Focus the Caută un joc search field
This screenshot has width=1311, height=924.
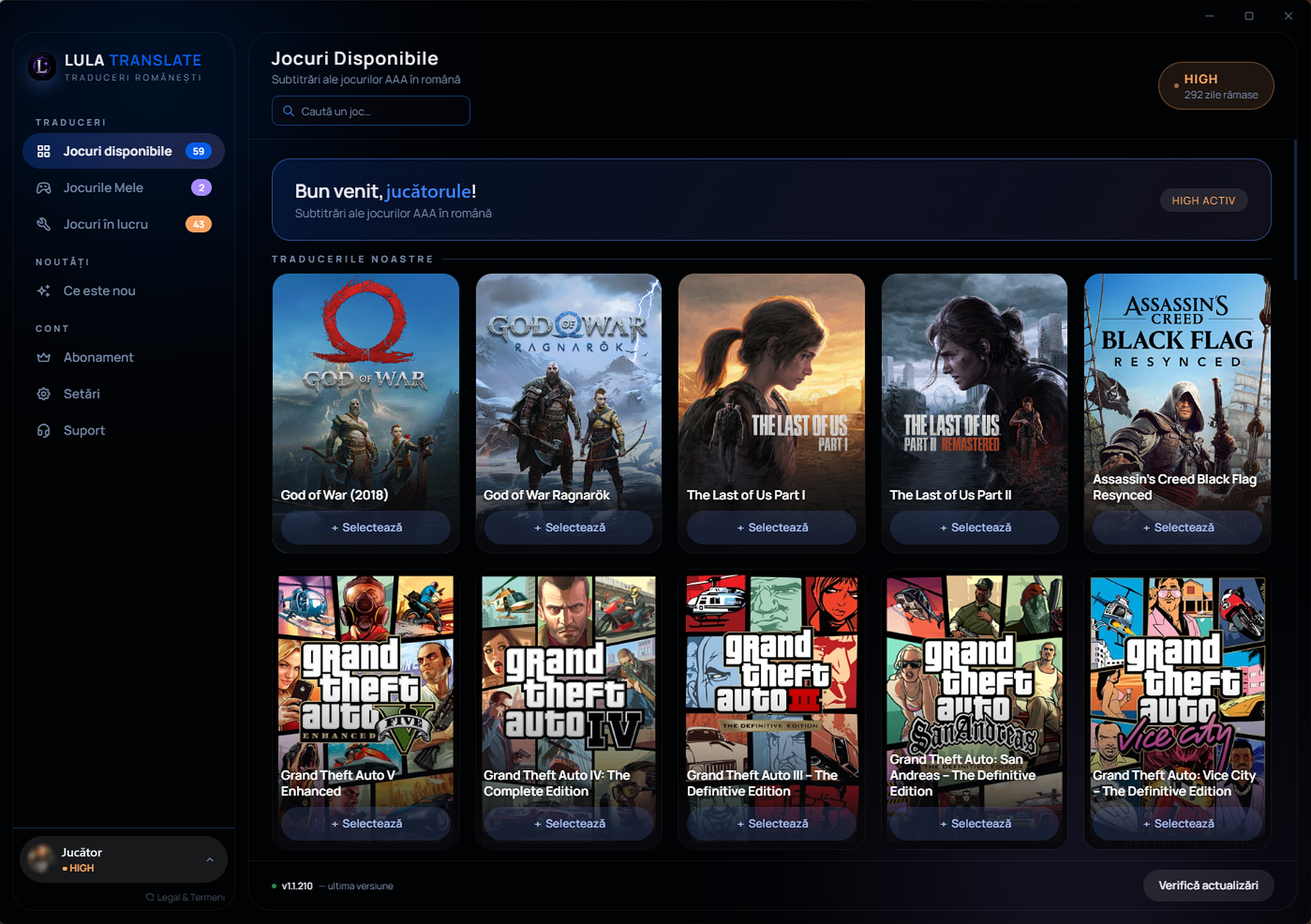(371, 111)
